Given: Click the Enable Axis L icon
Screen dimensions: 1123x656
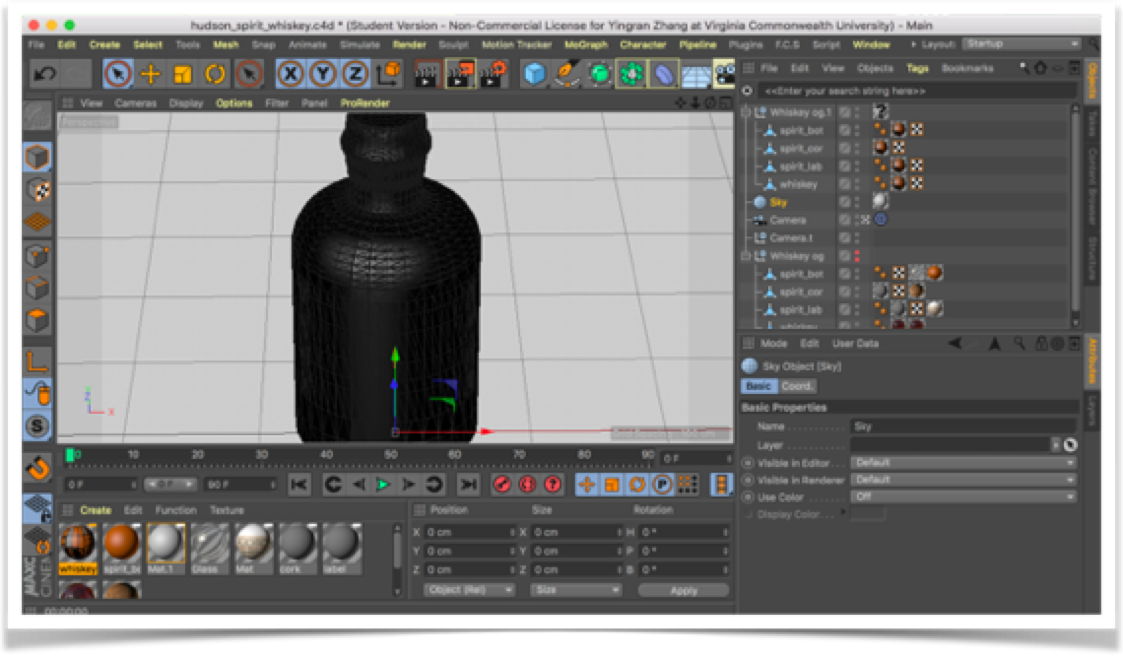Looking at the screenshot, I should pos(38,360).
